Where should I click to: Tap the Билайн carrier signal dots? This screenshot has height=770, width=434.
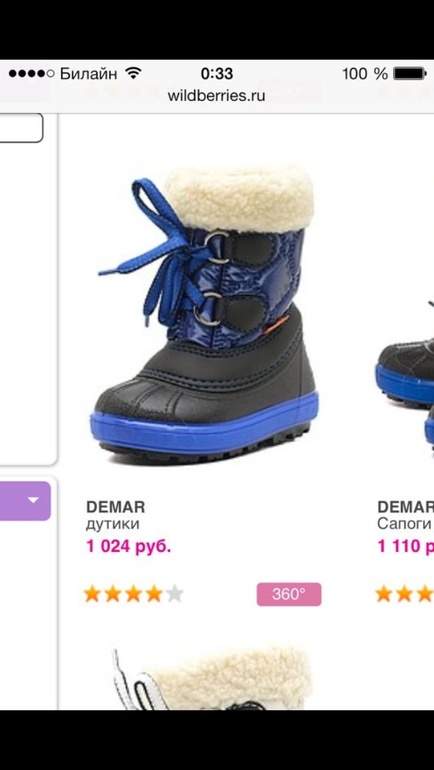coord(31,74)
